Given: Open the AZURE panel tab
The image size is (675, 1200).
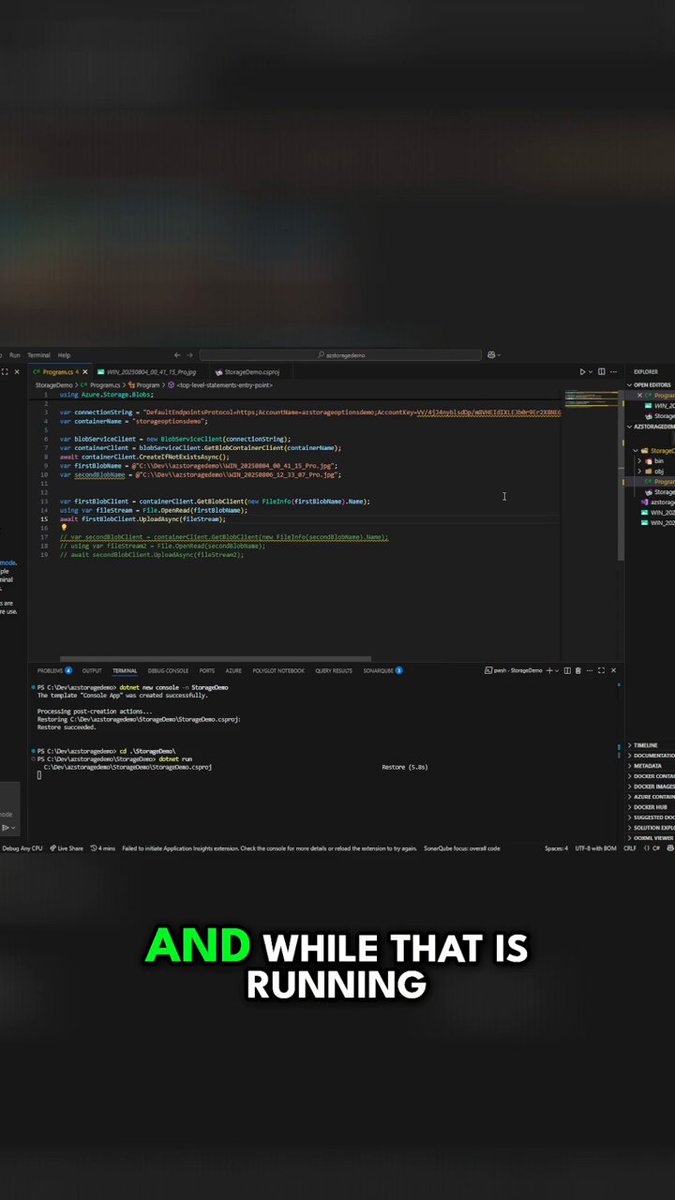Looking at the screenshot, I should click(x=233, y=671).
